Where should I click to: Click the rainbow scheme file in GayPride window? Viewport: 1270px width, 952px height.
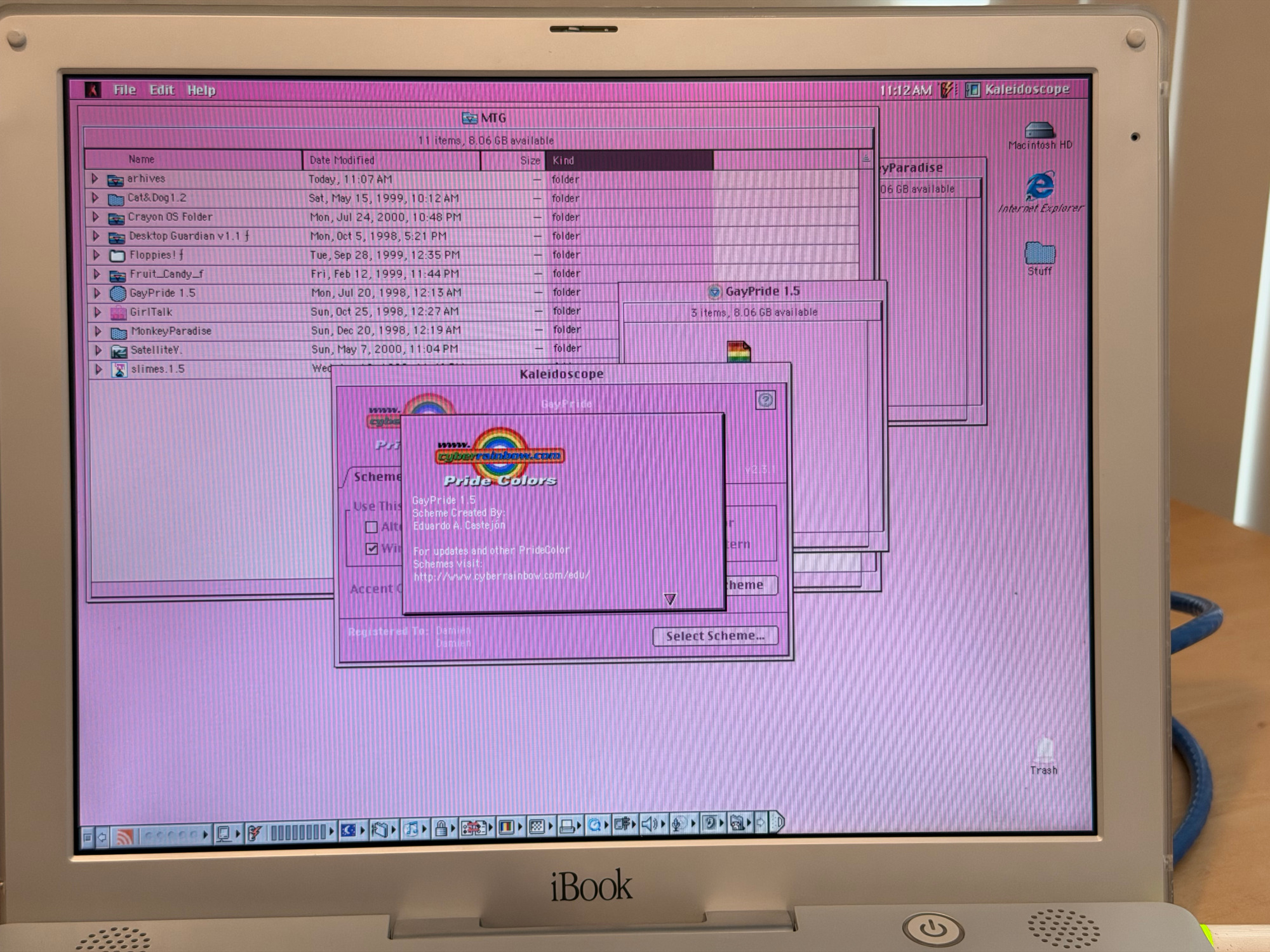tap(739, 351)
